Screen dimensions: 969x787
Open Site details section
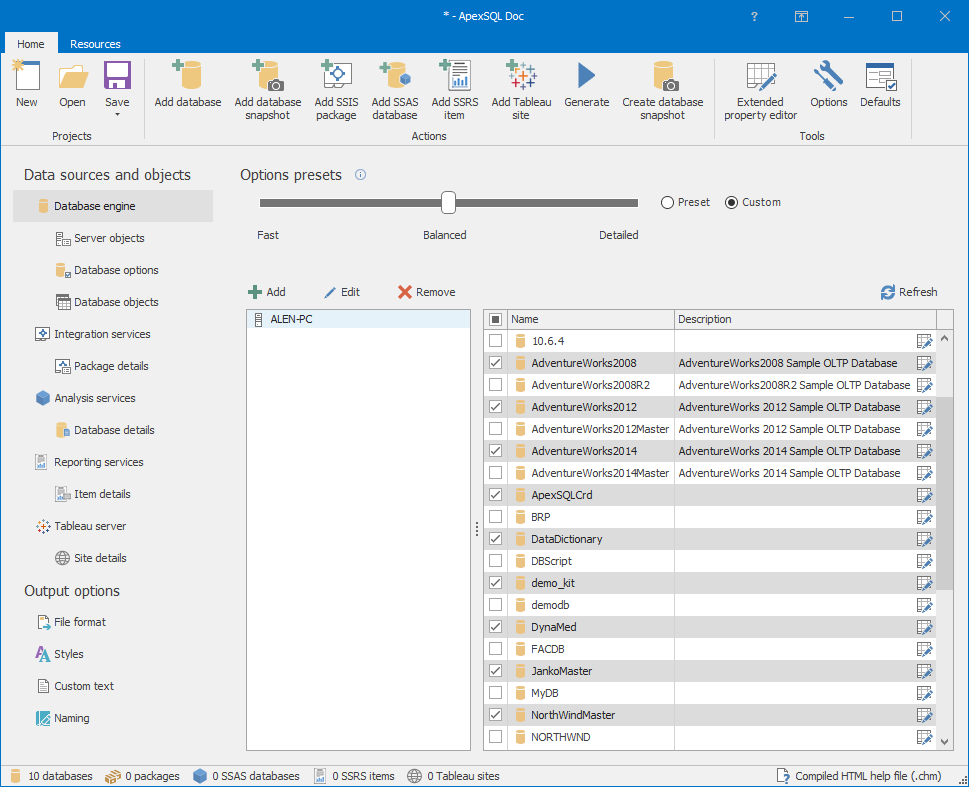91,558
